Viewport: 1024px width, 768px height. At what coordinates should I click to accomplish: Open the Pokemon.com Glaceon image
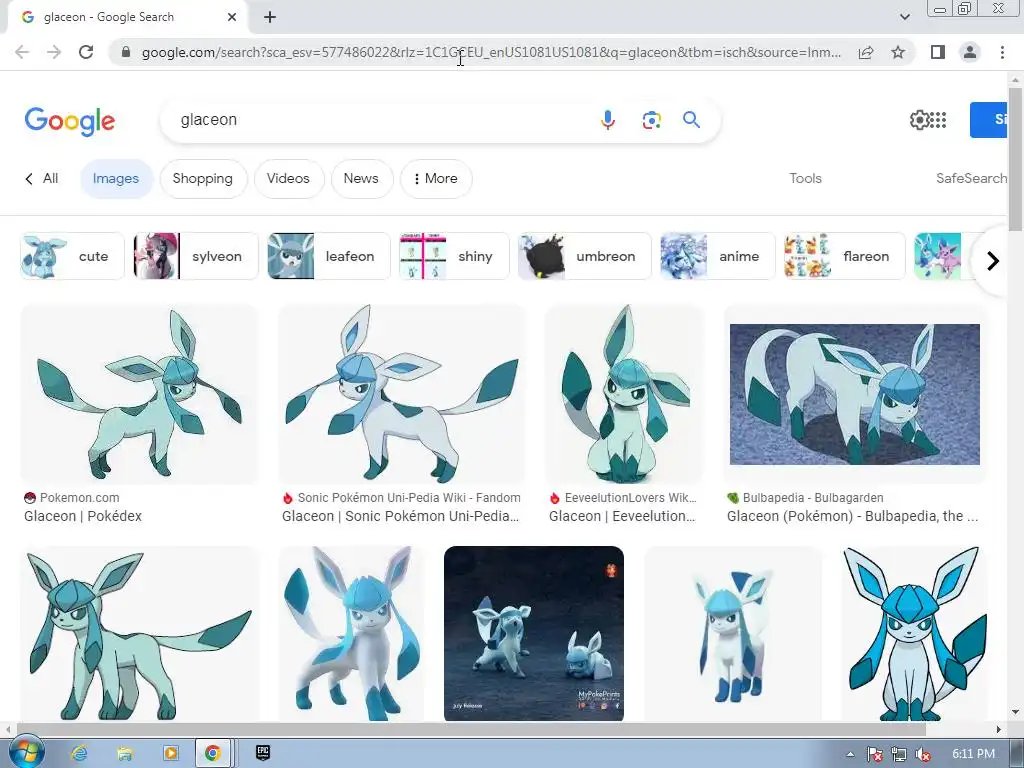(x=139, y=394)
